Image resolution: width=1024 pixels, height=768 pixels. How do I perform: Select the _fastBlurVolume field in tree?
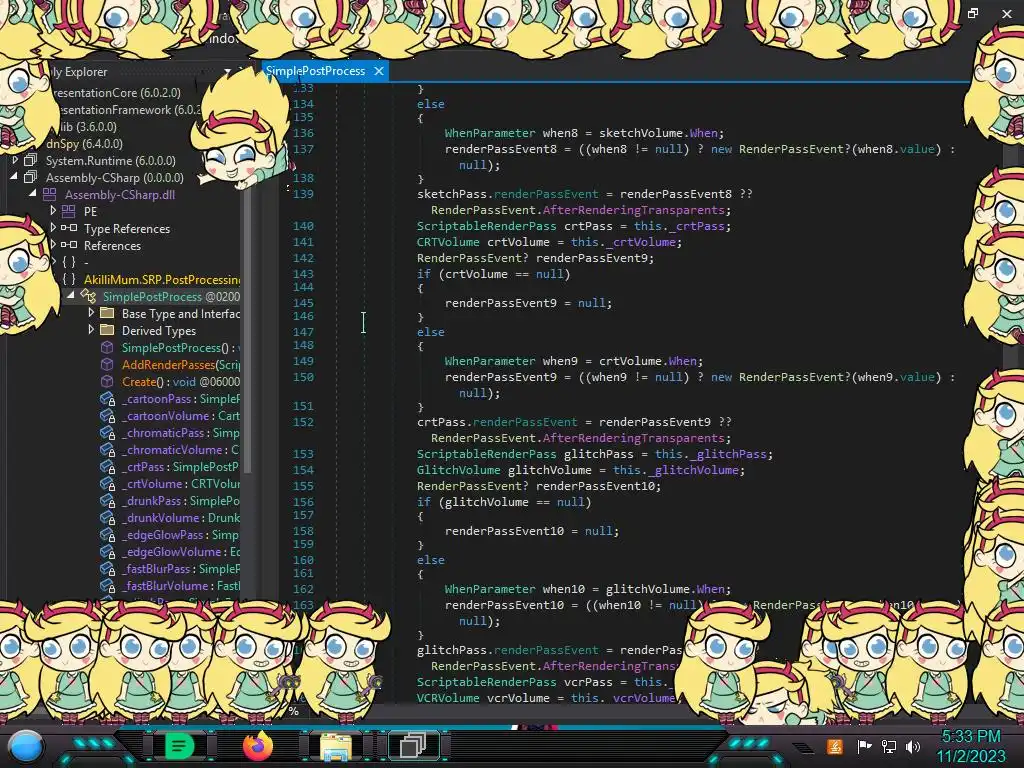pyautogui.click(x=181, y=585)
